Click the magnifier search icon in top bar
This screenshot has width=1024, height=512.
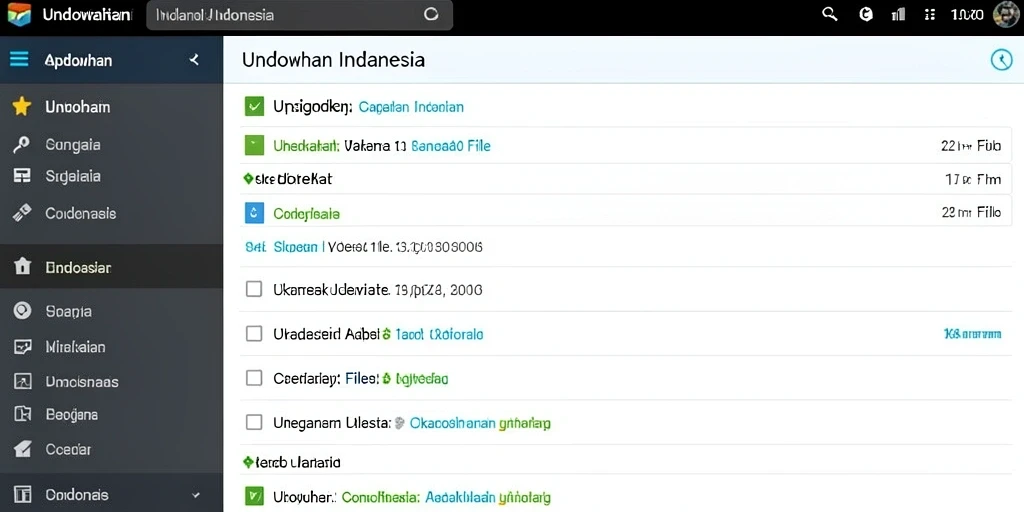tap(829, 14)
